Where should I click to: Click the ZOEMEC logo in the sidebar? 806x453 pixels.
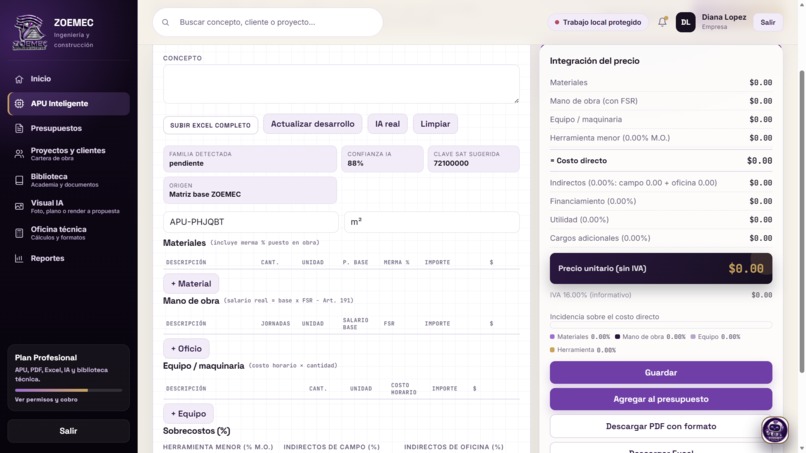tap(29, 32)
